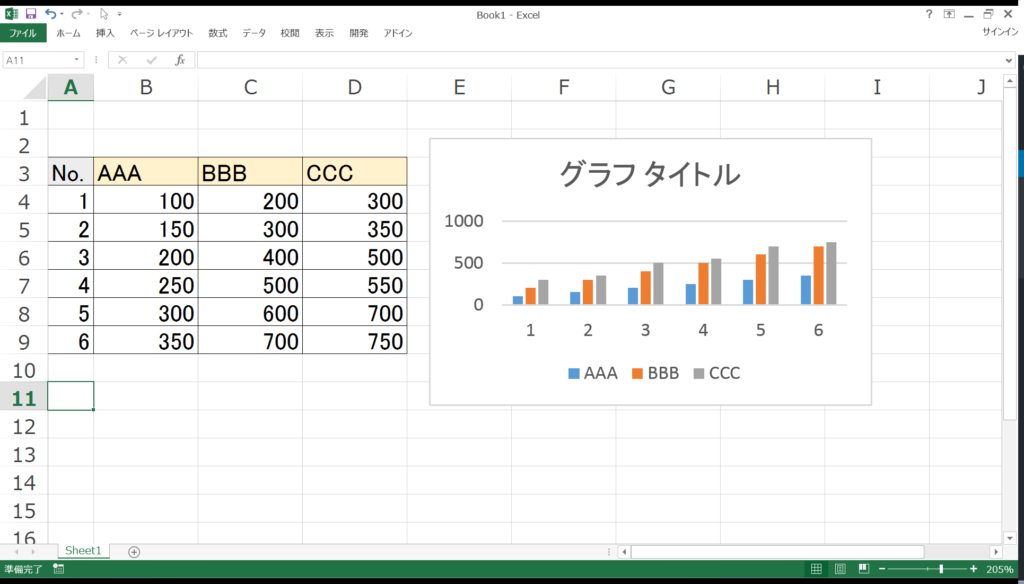Viewport: 1024px width, 584px height.
Task: Undo the last action via Quick Access Toolbar
Action: (52, 13)
